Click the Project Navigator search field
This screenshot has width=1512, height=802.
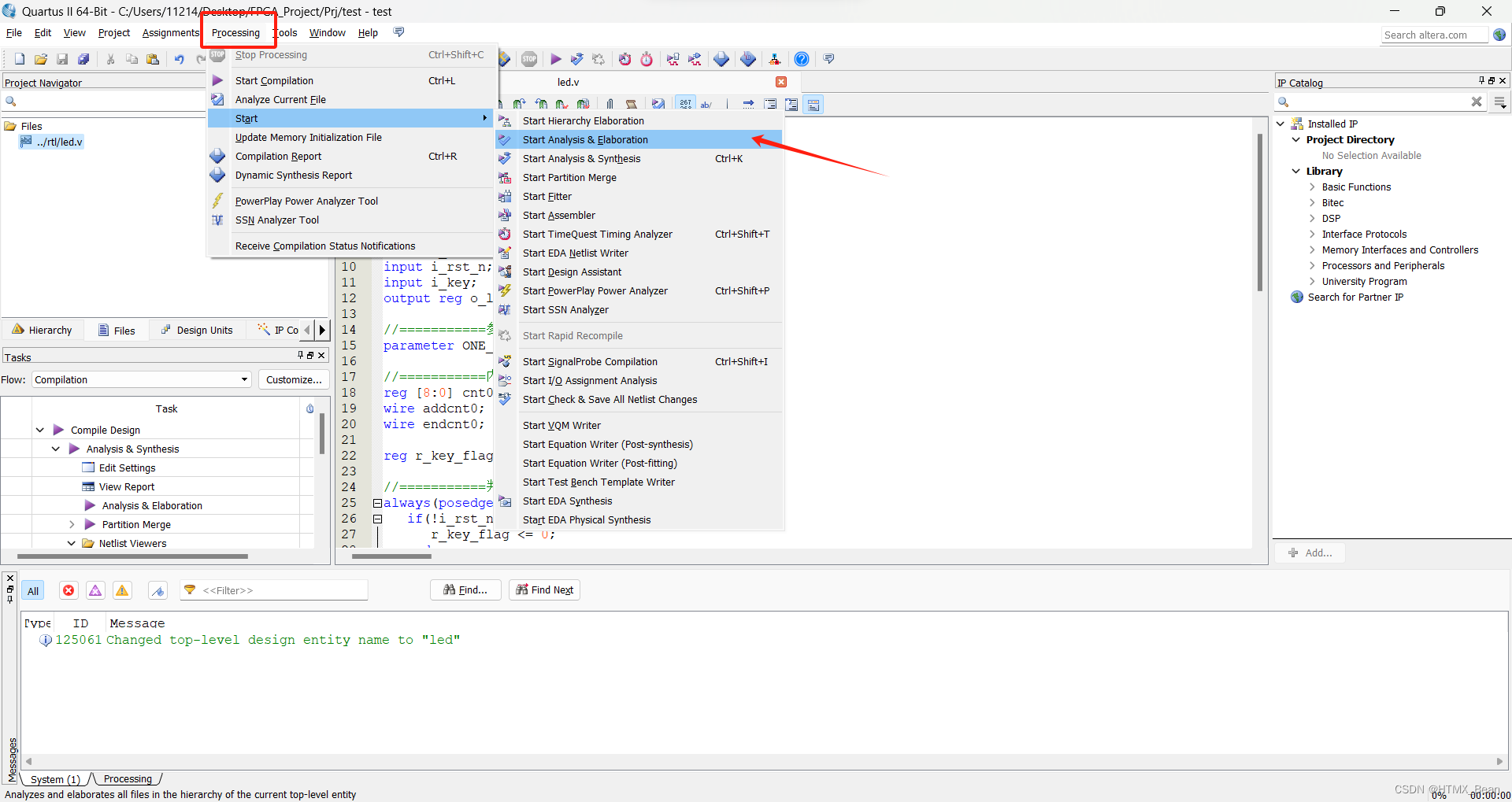(x=104, y=101)
